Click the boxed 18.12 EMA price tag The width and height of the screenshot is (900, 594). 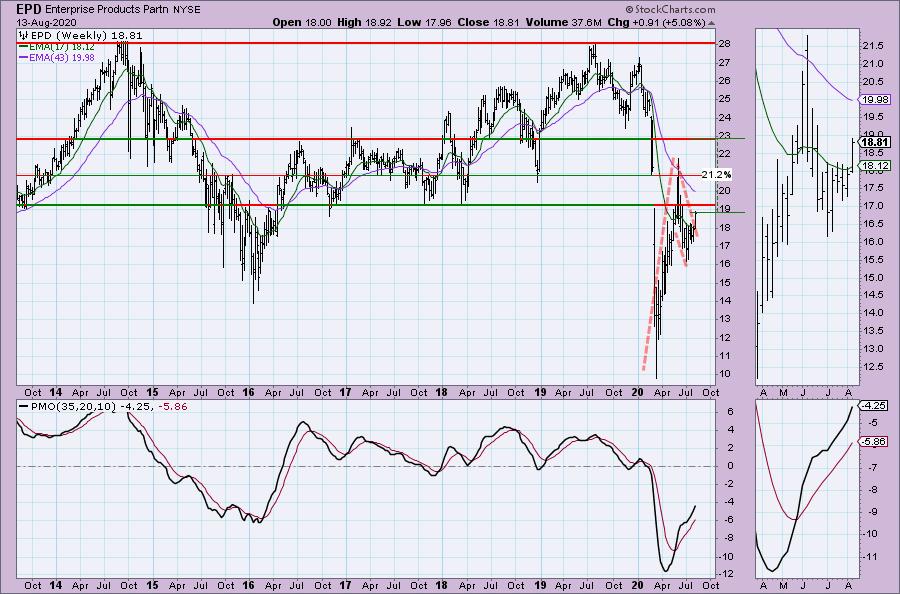pos(876,166)
